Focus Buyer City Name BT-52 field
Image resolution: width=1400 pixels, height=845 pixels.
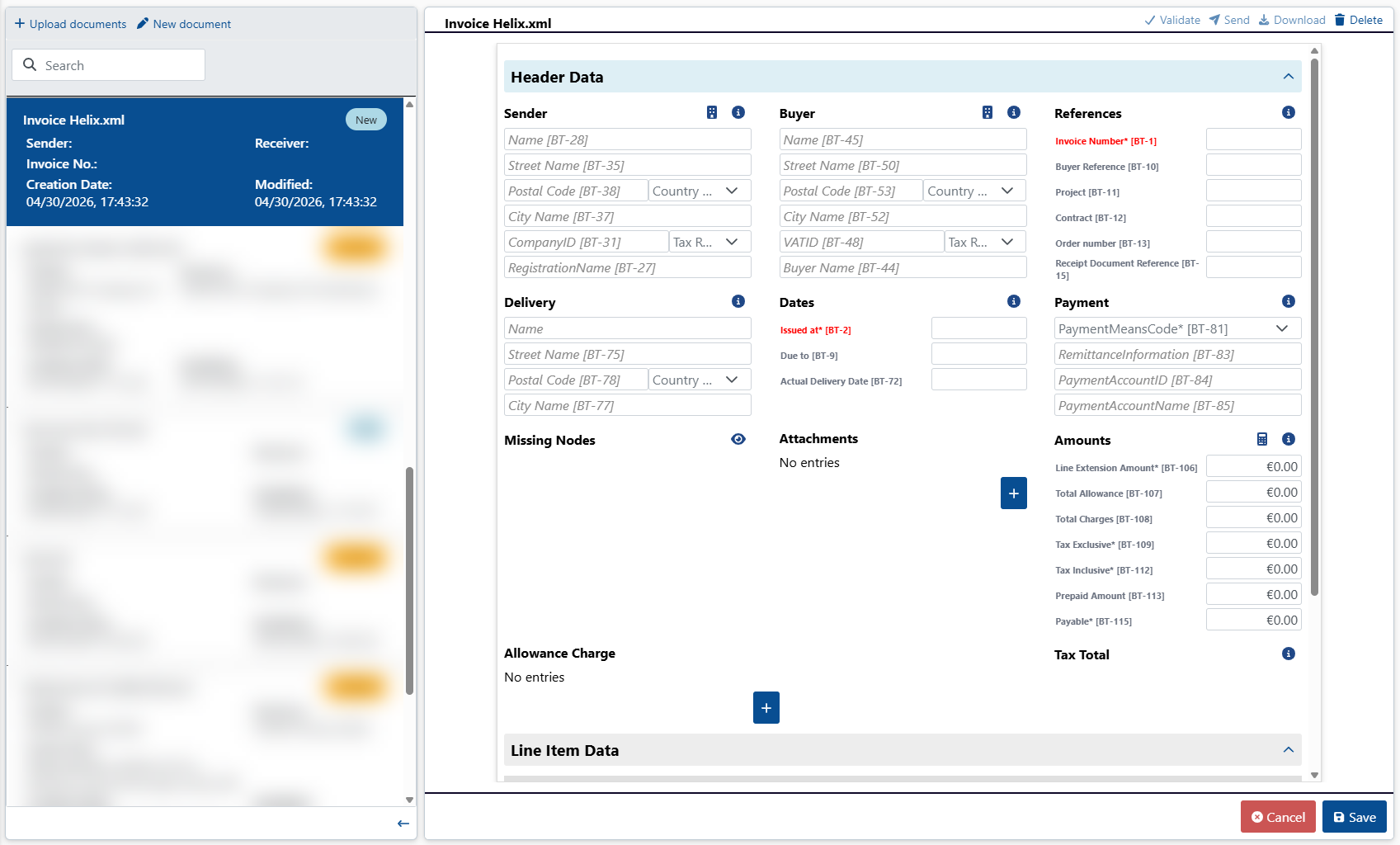coord(903,216)
